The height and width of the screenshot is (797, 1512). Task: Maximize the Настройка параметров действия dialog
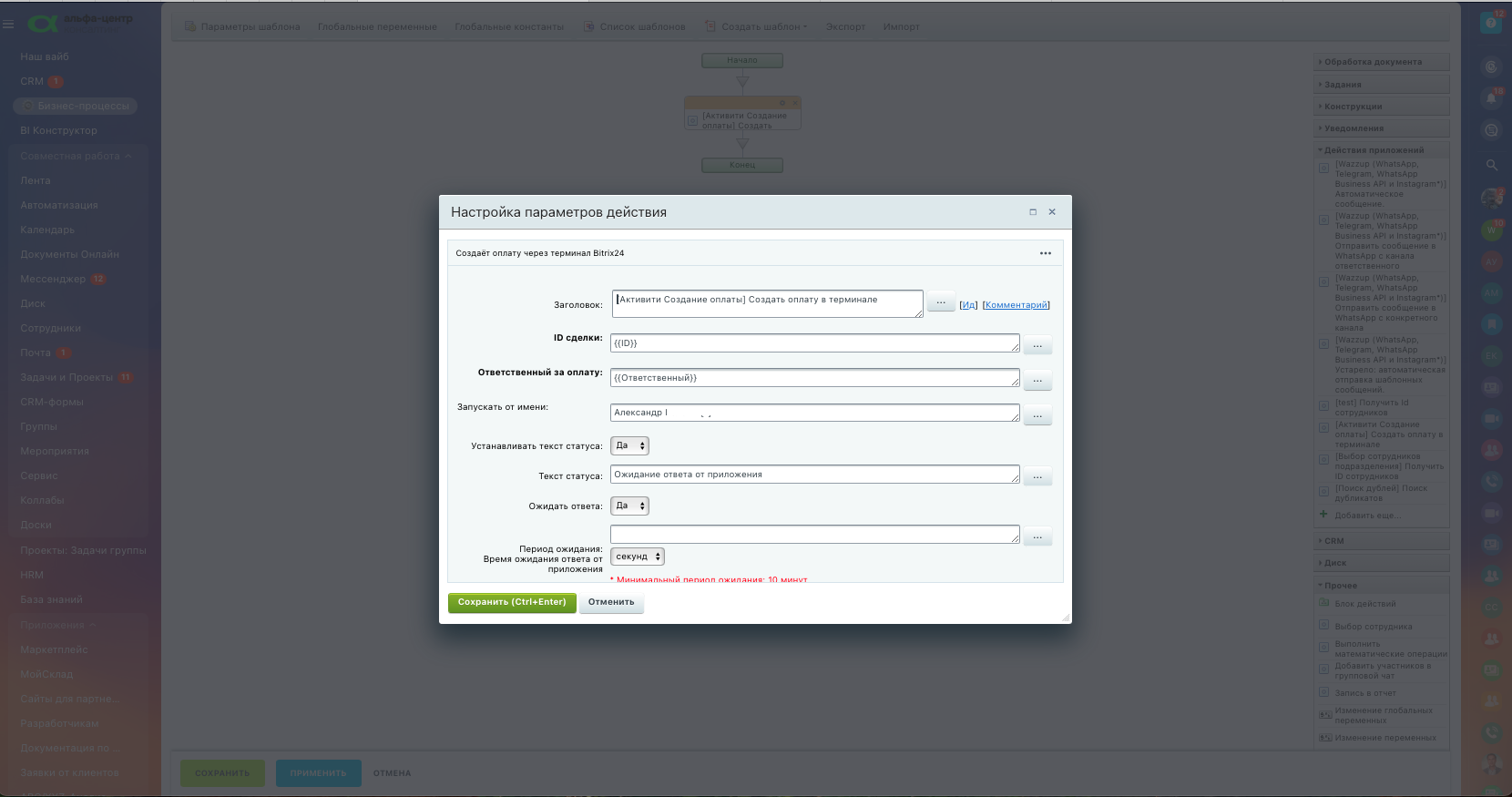pyautogui.click(x=1033, y=212)
